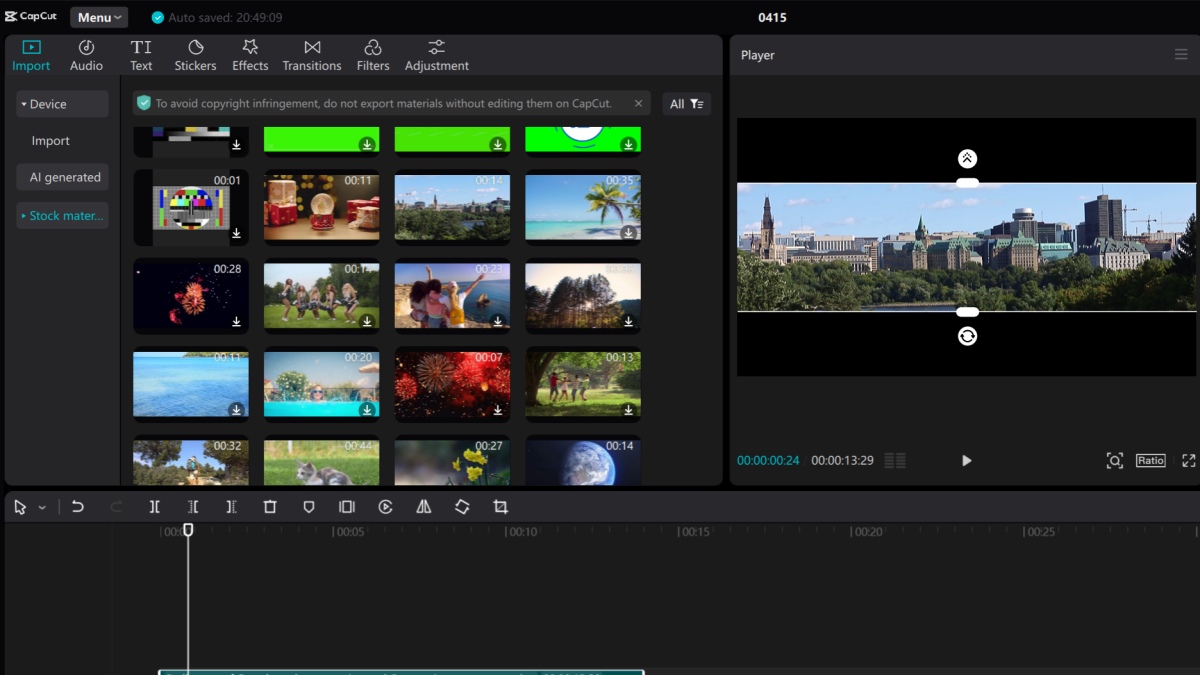Screen dimensions: 1200x675
Task: Click the Mirror flip icon
Action: pos(424,507)
